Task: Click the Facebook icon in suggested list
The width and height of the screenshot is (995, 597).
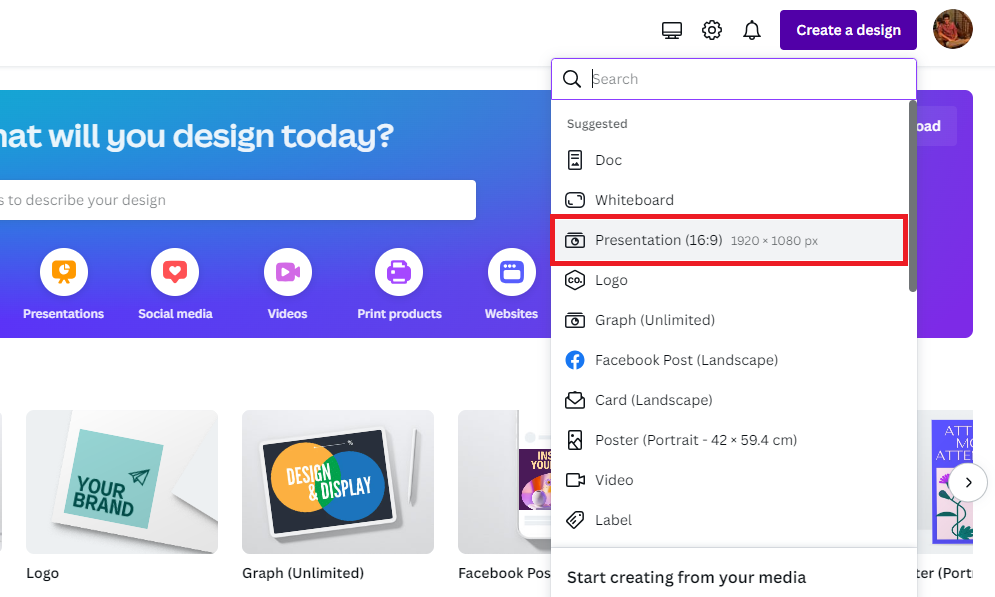Action: (574, 360)
